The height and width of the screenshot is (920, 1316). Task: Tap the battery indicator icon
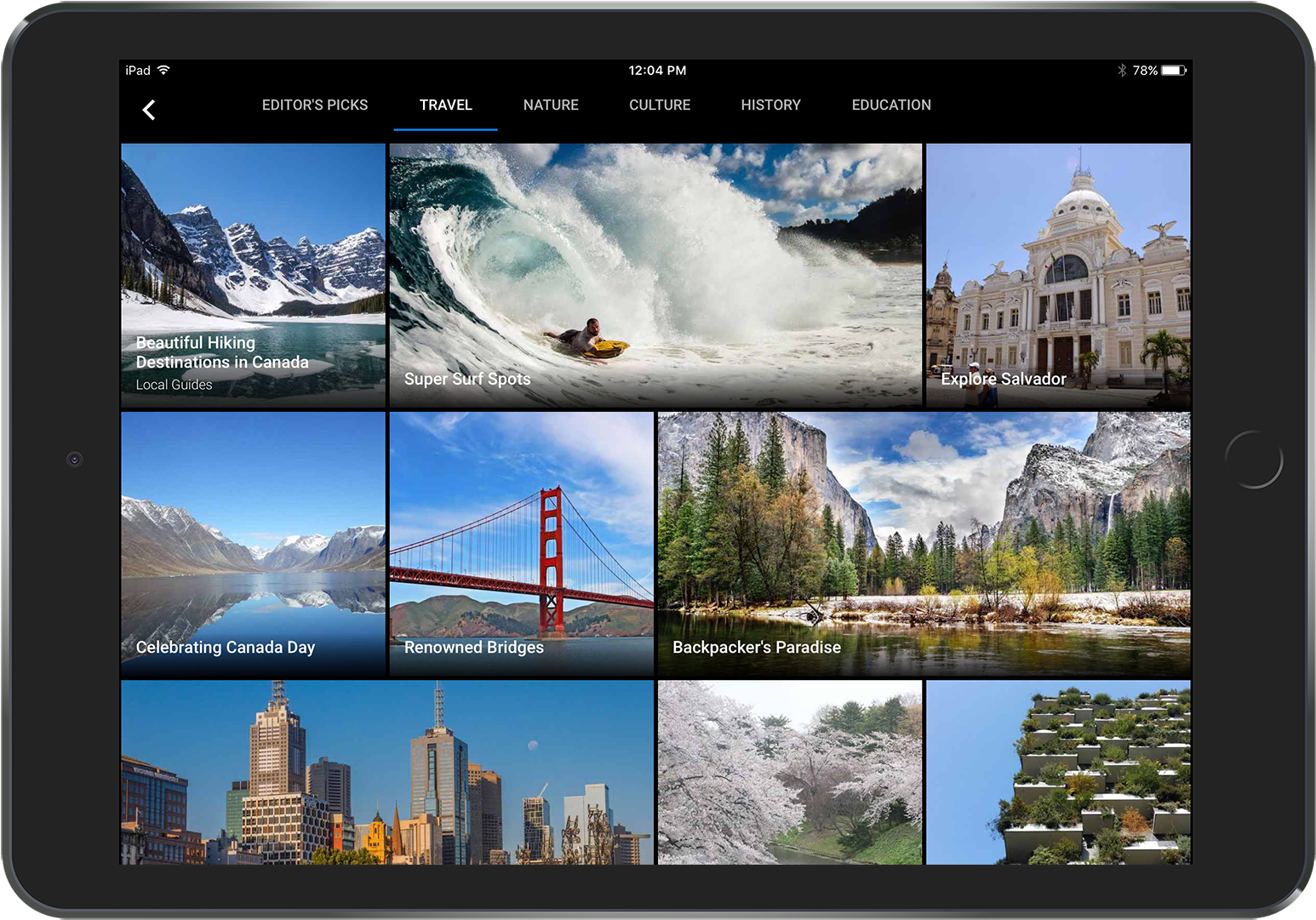1175,70
